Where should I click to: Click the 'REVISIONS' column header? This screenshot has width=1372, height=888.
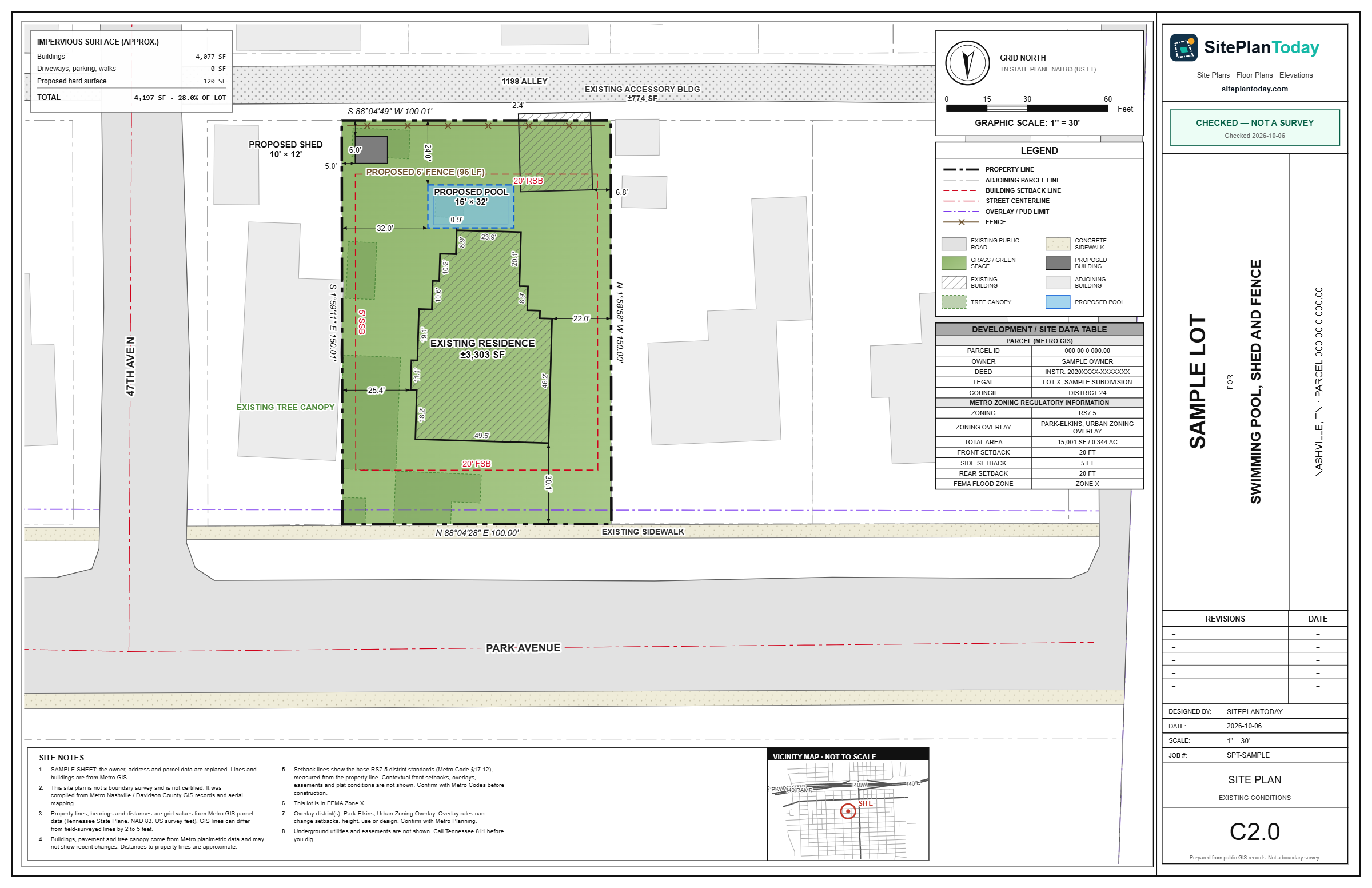point(1225,619)
